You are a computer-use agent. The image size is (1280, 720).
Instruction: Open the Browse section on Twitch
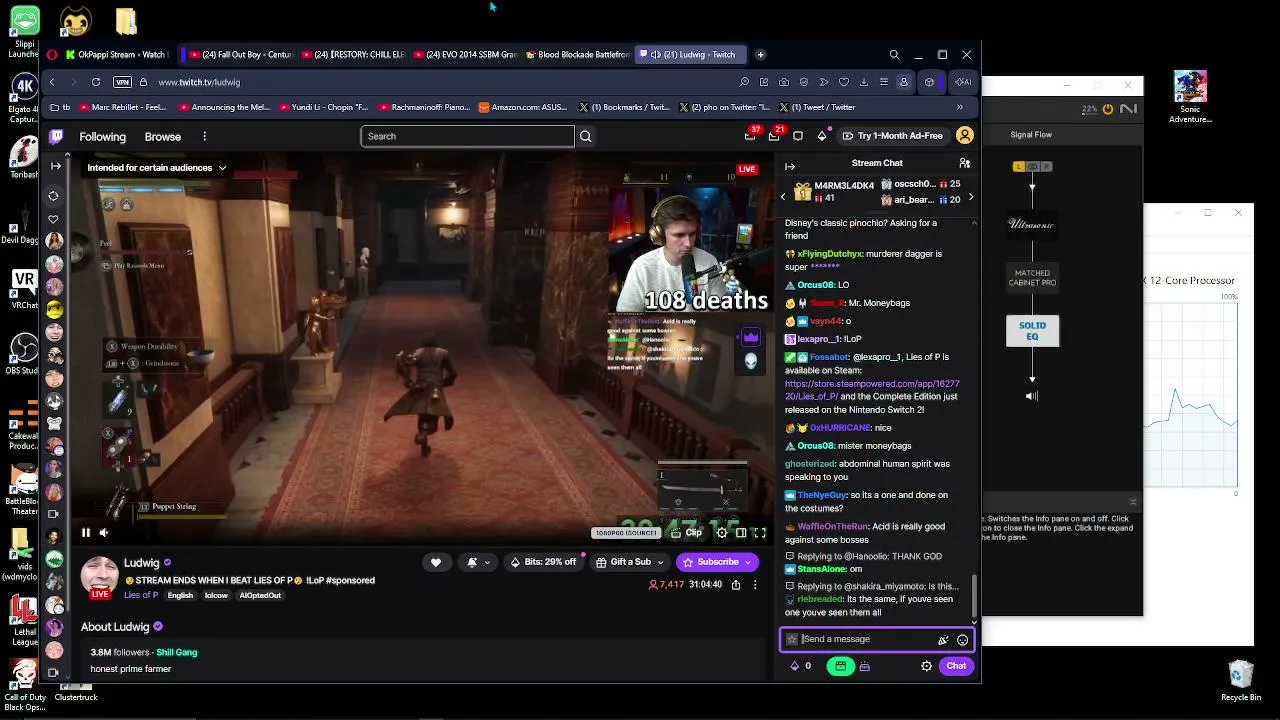(163, 136)
